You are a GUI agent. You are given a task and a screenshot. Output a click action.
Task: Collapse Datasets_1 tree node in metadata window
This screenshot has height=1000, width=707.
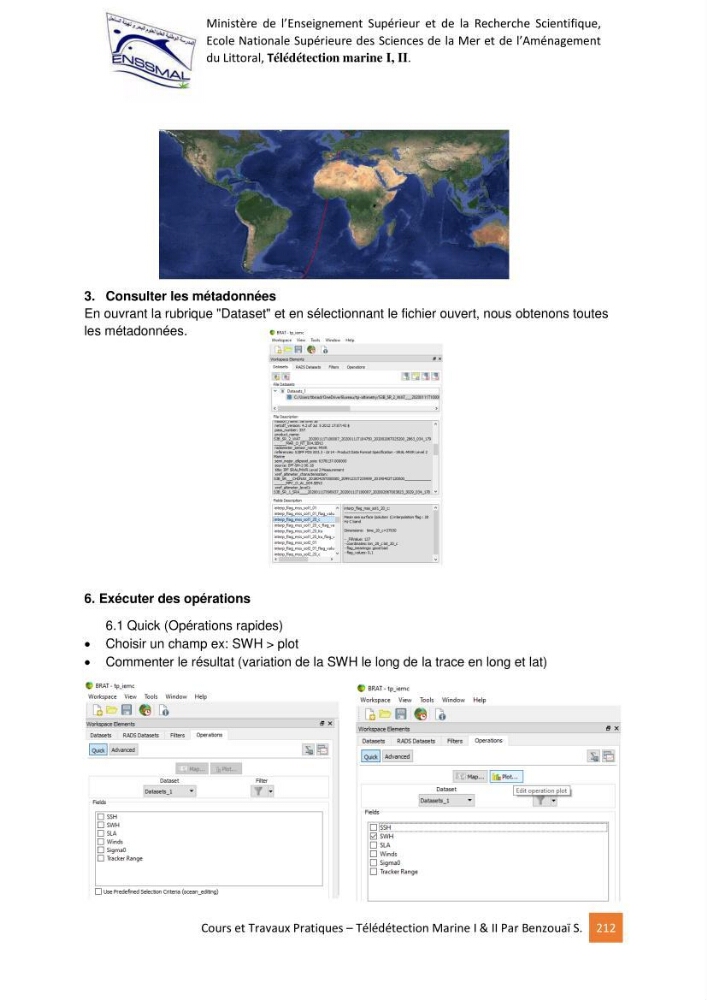point(275,391)
